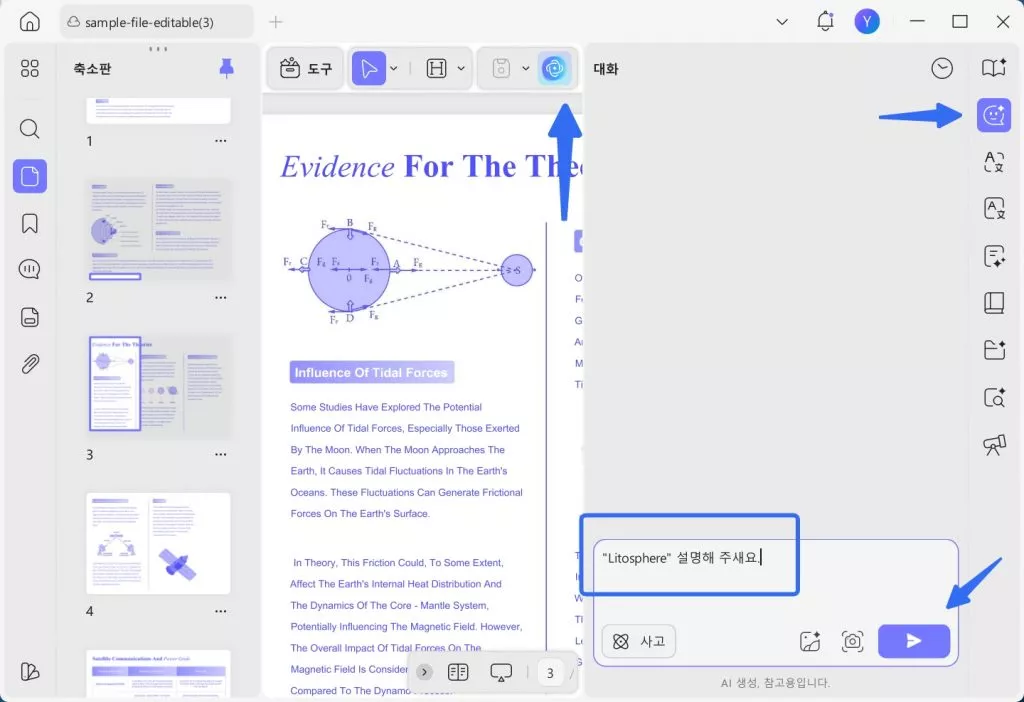Image resolution: width=1024 pixels, height=702 pixels.
Task: Click the Influence Of Tidal Forces heading
Action: (372, 373)
